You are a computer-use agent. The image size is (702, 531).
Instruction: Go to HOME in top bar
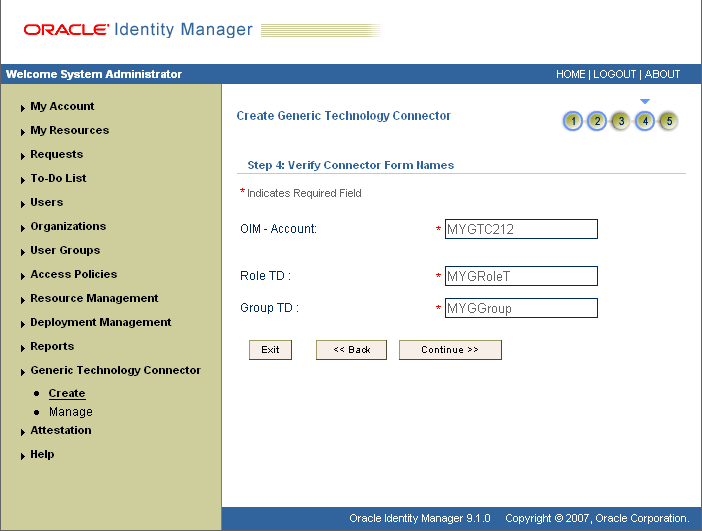pyautogui.click(x=570, y=74)
